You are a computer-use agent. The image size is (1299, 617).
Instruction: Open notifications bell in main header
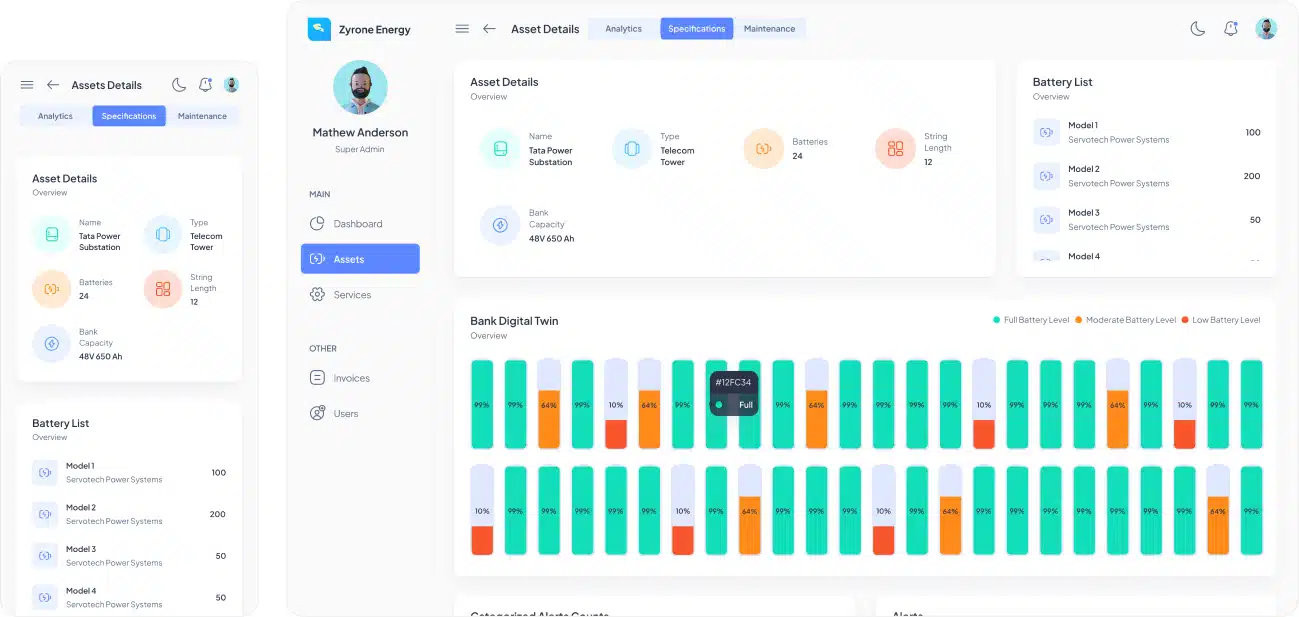pos(1231,29)
